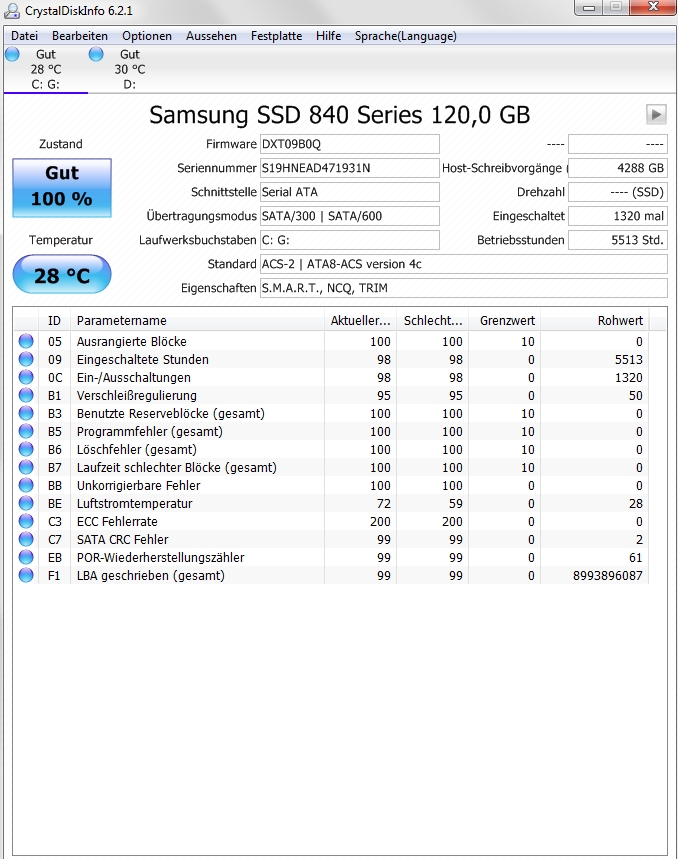678x859 pixels.
Task: Open the Datei menu
Action: coord(25,36)
